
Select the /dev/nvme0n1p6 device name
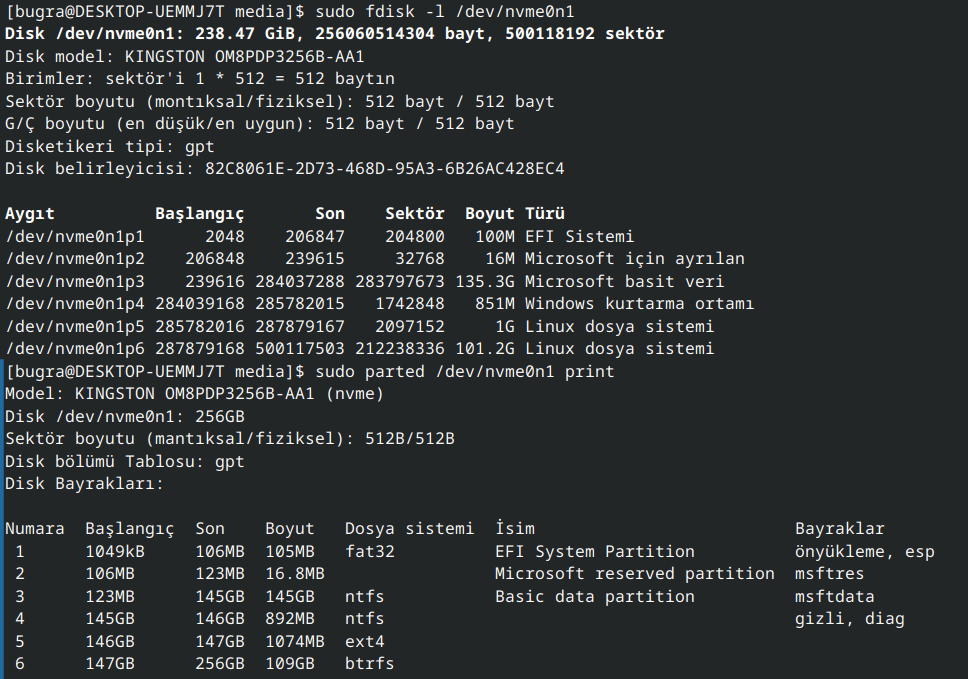[x=75, y=349]
